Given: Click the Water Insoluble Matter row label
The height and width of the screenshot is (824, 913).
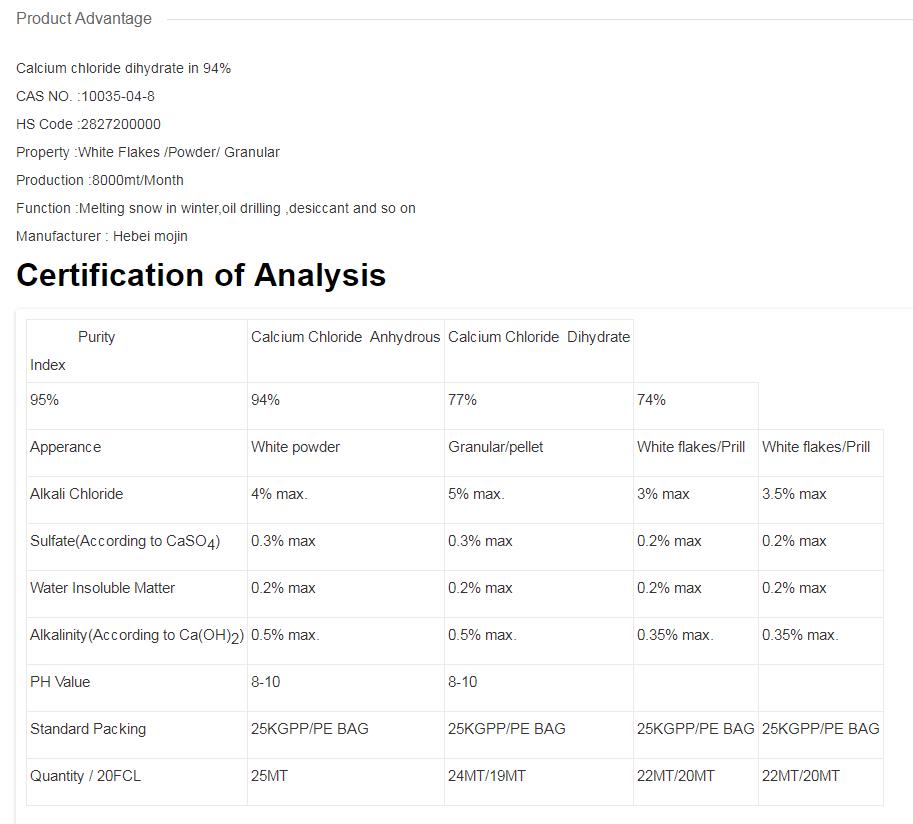Looking at the screenshot, I should click(x=102, y=588).
